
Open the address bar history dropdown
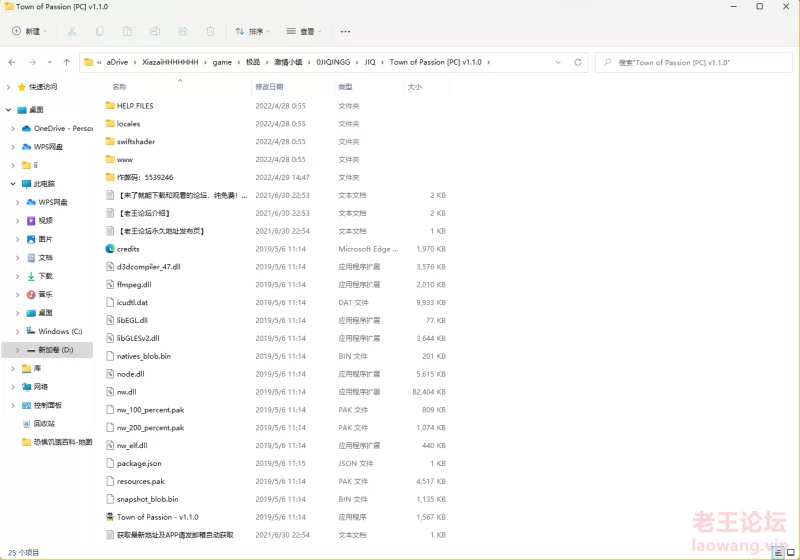coord(558,62)
